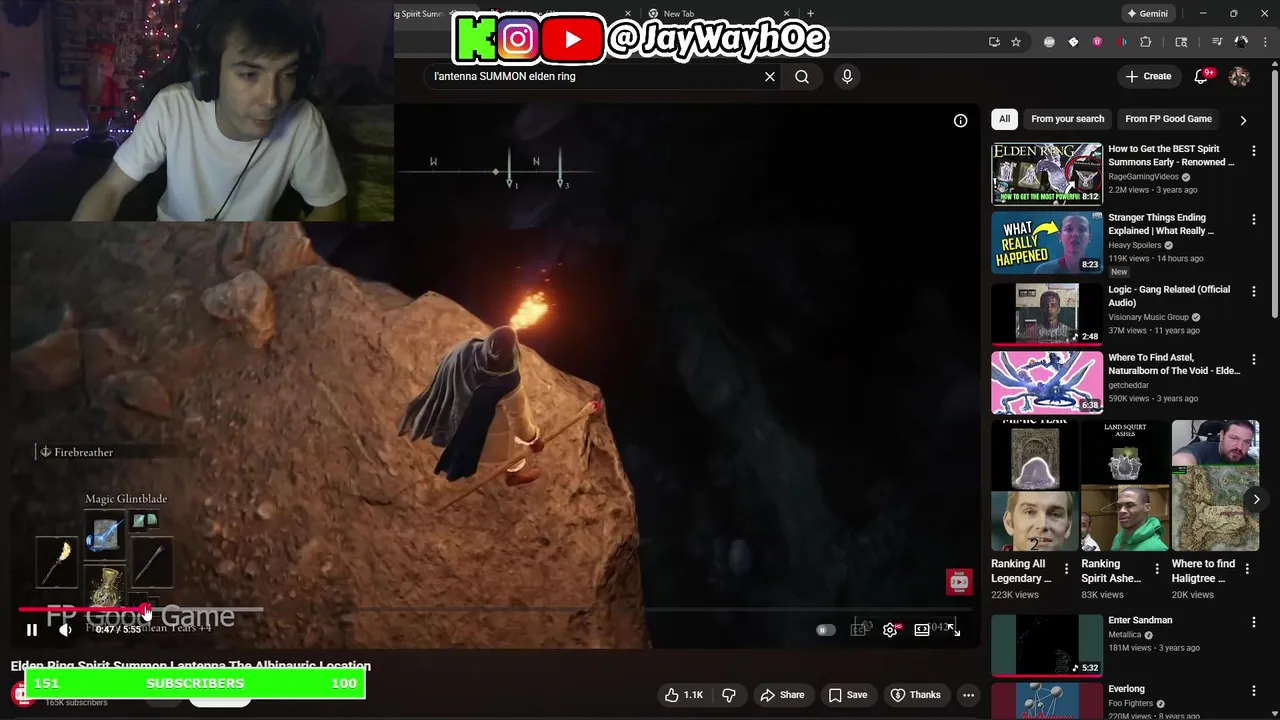
Task: Open options for Logic Gang Related video
Action: pos(1254,291)
